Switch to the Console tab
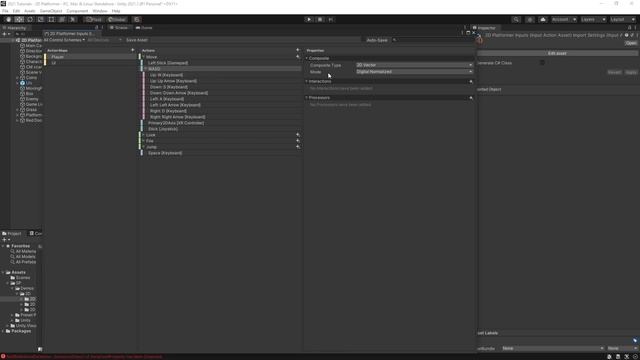Viewport: 640px width, 360px height. [36, 233]
